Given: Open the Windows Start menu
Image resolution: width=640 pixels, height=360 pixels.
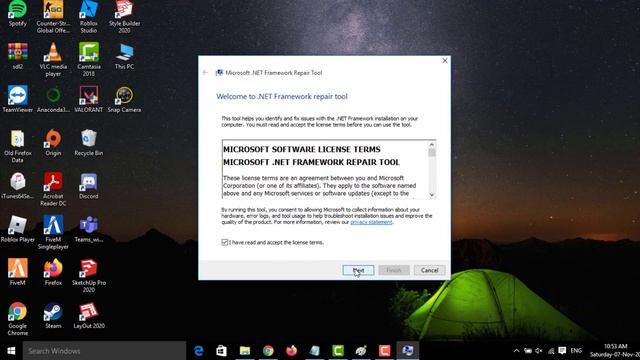Looking at the screenshot, I should [11, 351].
